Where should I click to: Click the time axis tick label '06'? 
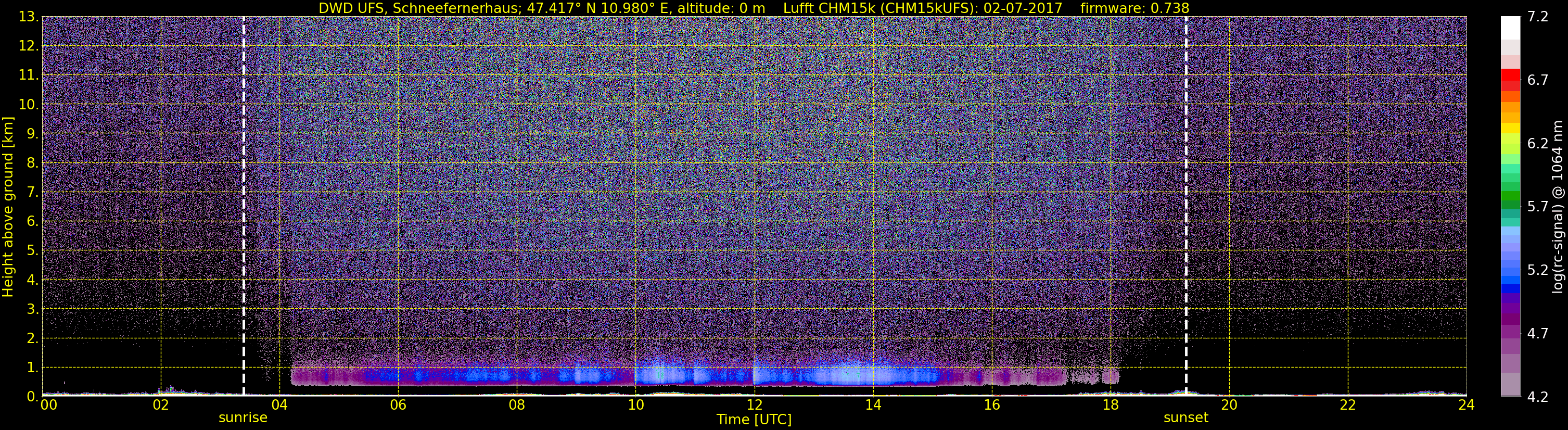[398, 405]
